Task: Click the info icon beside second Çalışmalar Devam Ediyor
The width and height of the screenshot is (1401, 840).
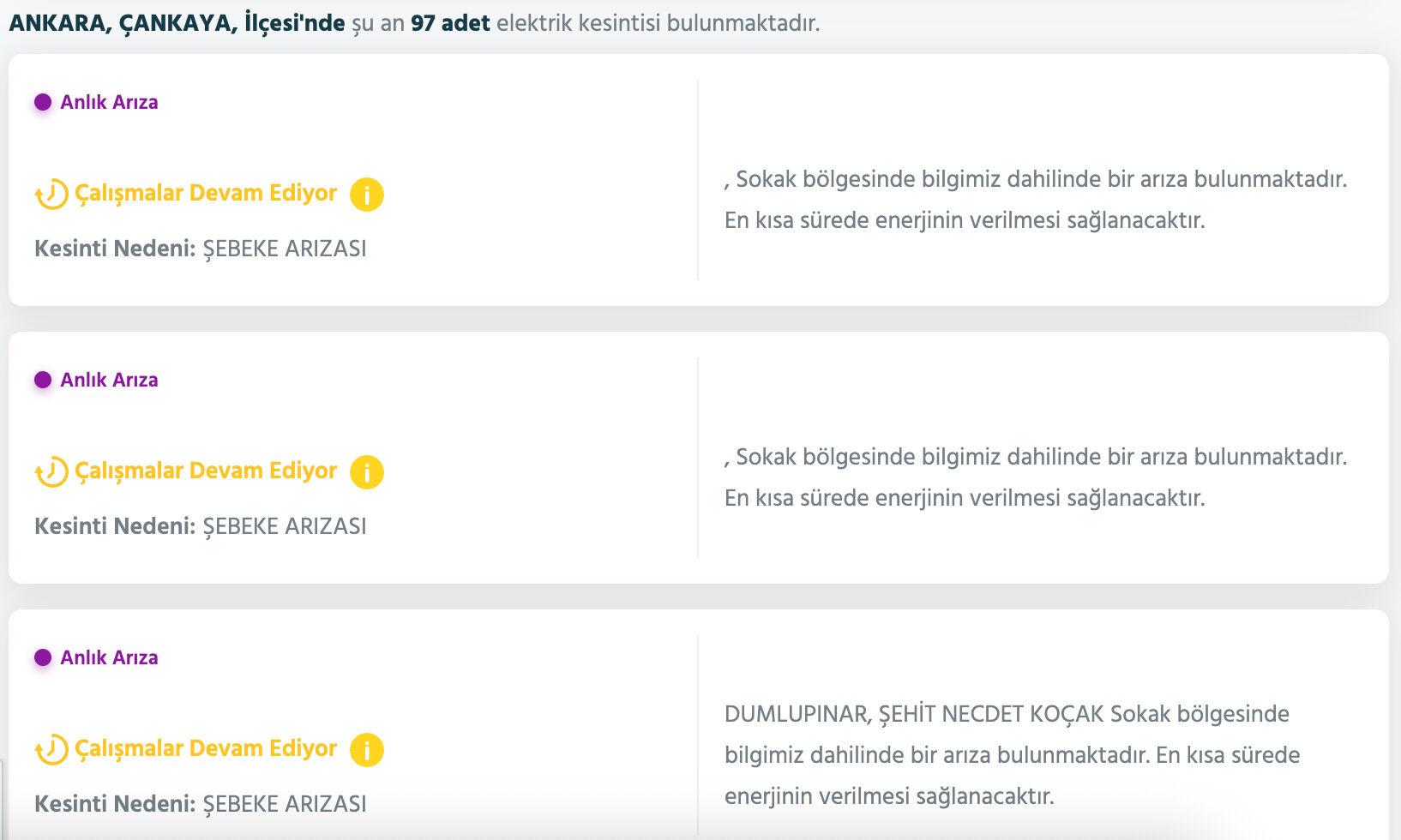Action: click(368, 471)
